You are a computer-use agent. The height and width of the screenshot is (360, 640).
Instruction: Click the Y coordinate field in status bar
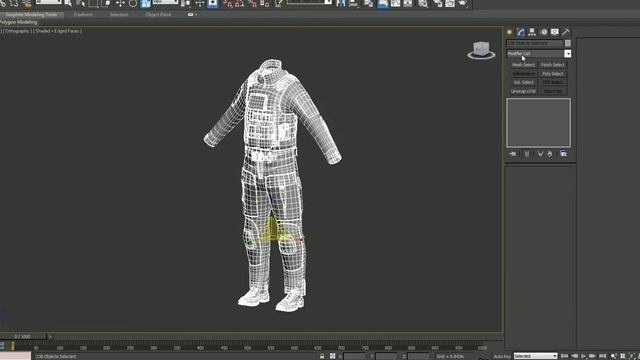(x=386, y=356)
